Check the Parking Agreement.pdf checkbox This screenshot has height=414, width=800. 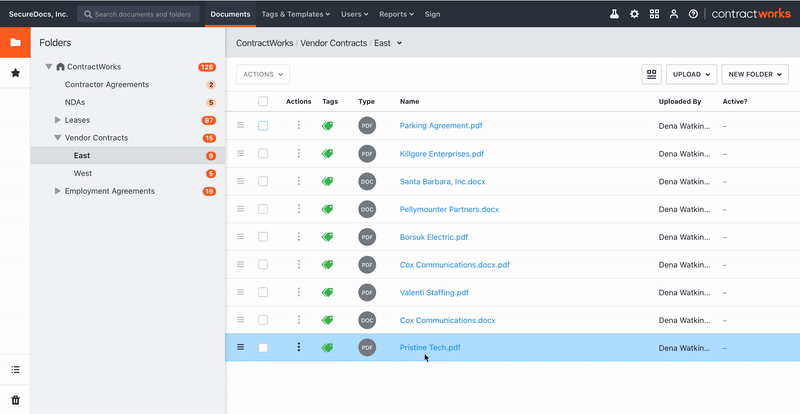tap(263, 126)
